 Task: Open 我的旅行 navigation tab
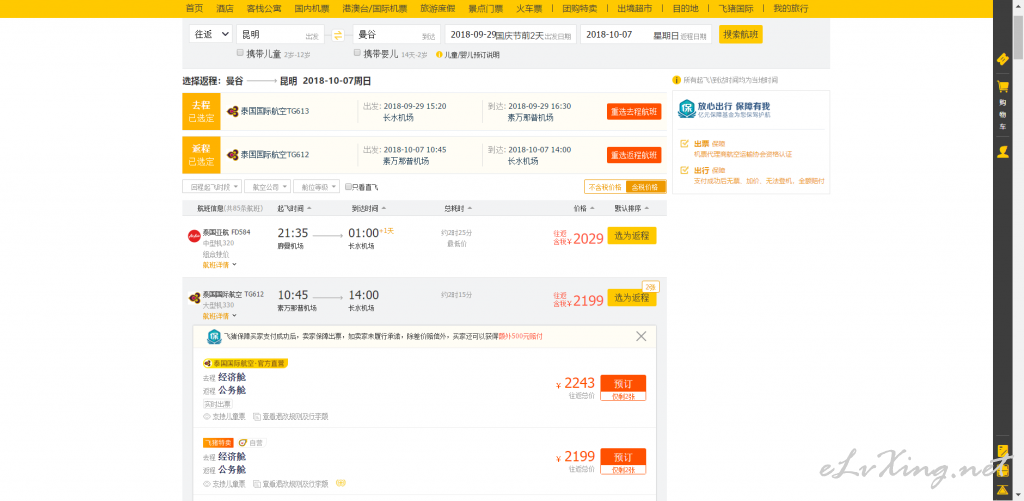pos(790,8)
